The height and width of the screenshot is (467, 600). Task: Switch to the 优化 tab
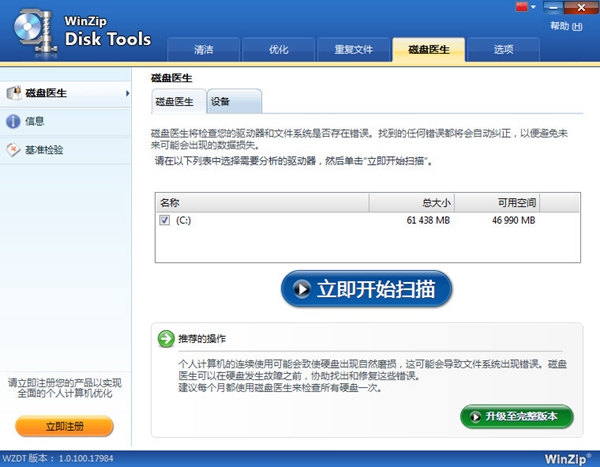coord(279,49)
